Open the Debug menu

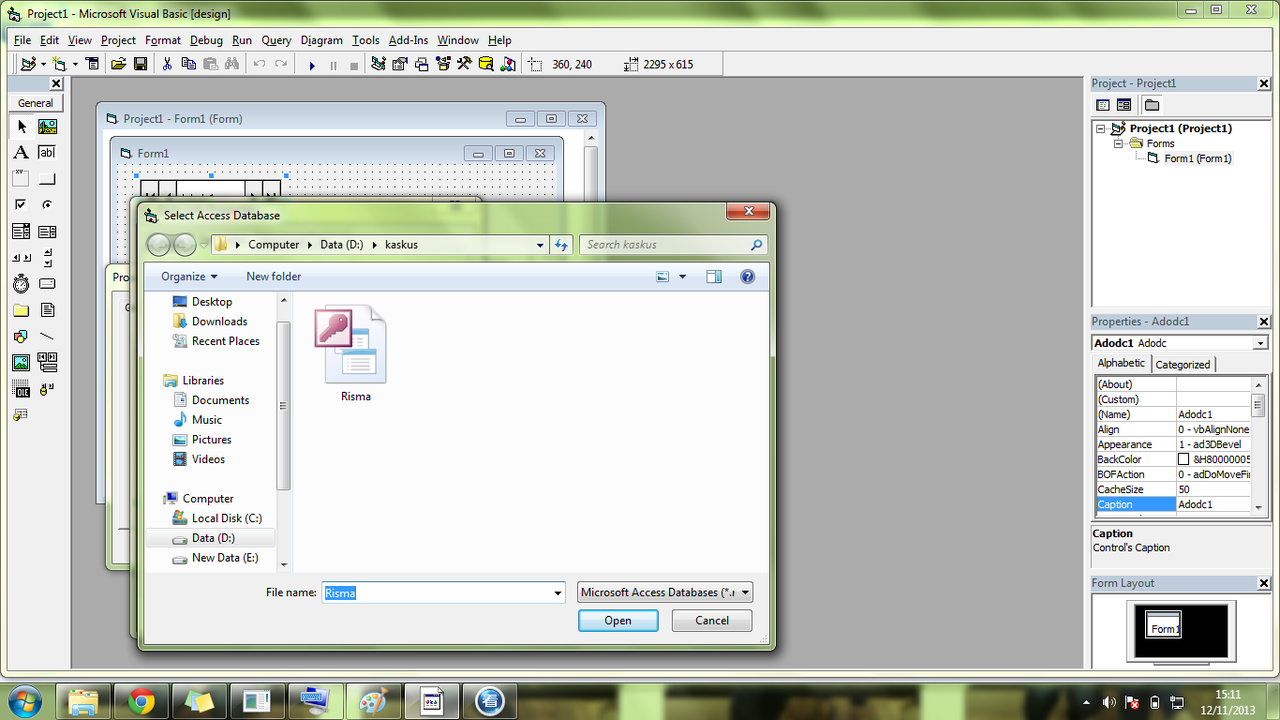[206, 40]
